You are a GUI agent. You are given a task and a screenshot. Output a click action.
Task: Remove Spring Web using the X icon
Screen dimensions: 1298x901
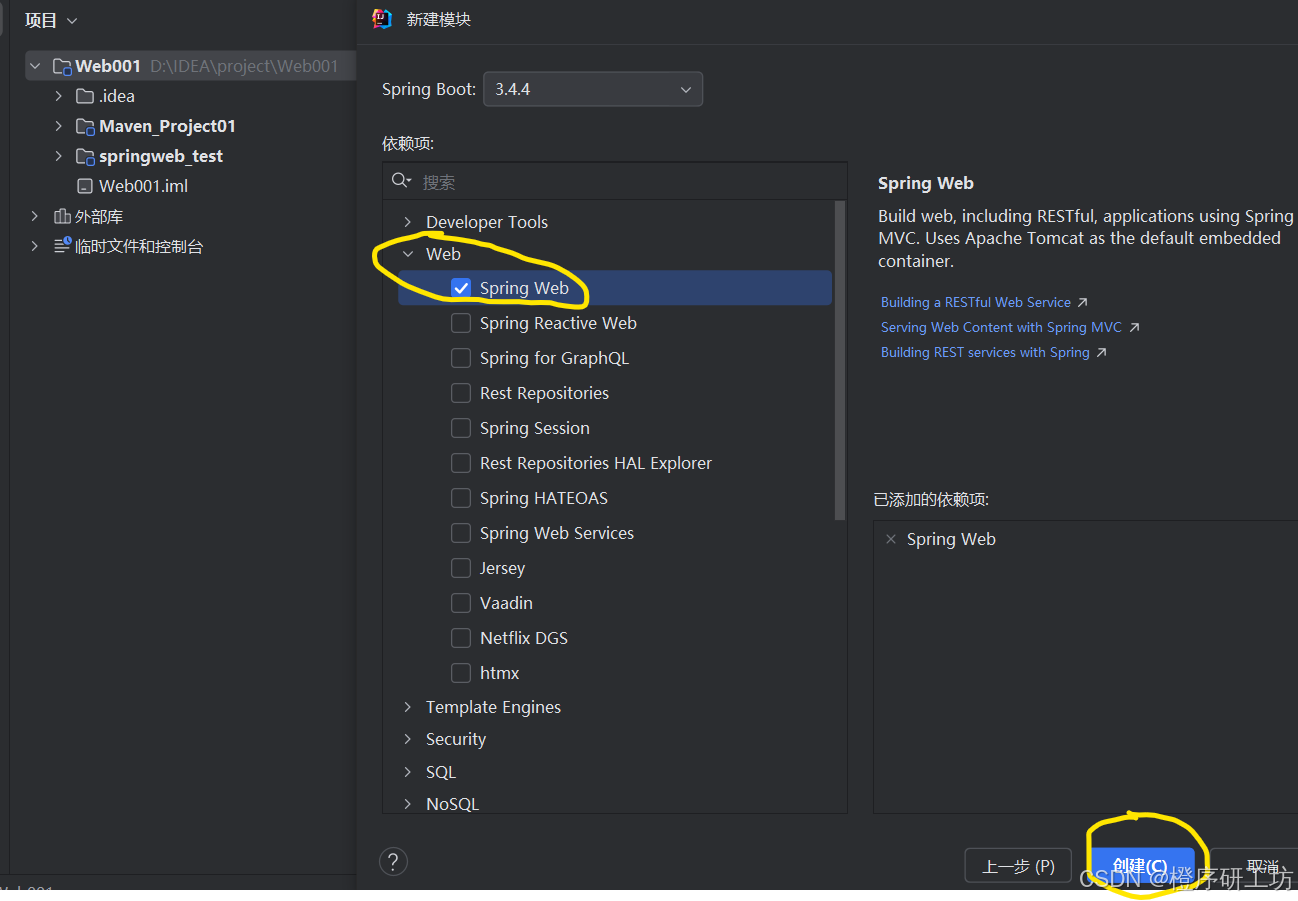891,539
